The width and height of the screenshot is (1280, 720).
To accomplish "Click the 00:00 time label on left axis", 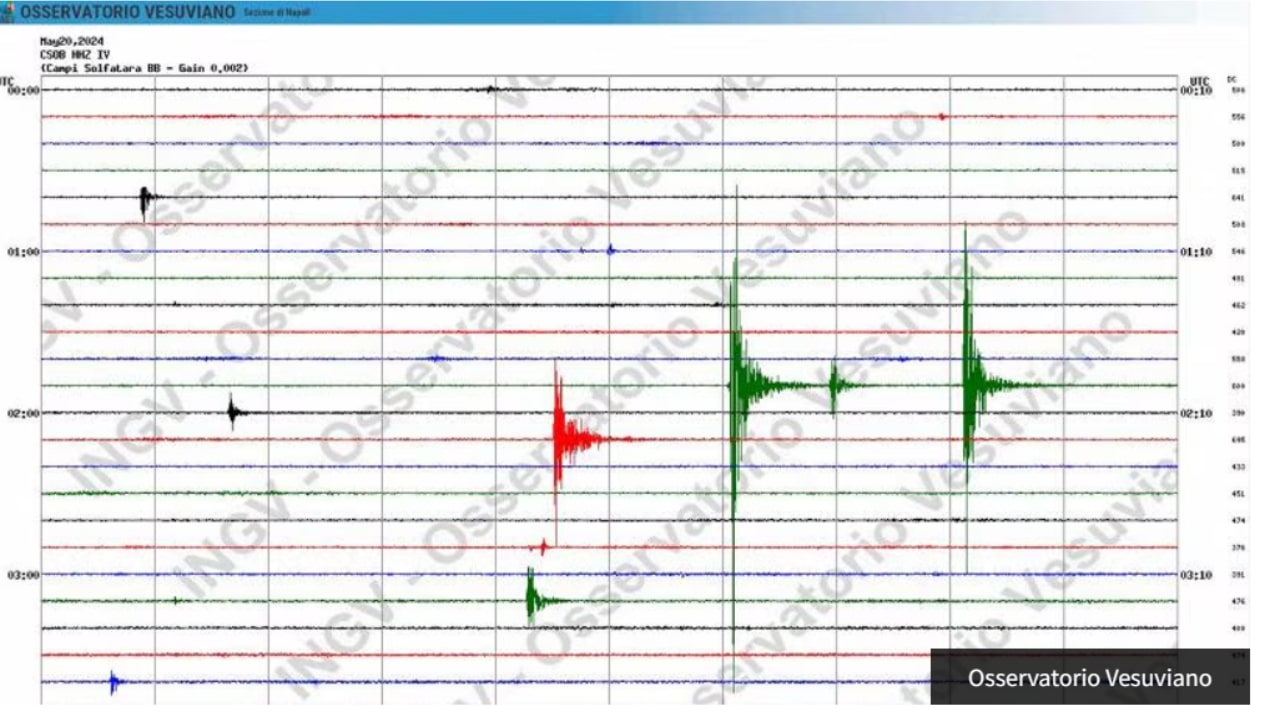I will tap(23, 90).
